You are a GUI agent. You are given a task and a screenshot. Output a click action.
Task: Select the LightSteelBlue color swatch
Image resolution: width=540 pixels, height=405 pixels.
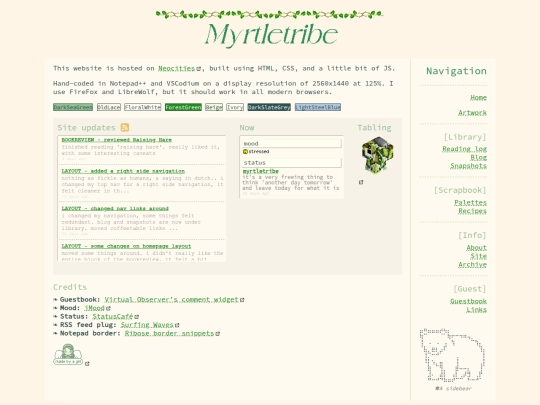coord(318,107)
